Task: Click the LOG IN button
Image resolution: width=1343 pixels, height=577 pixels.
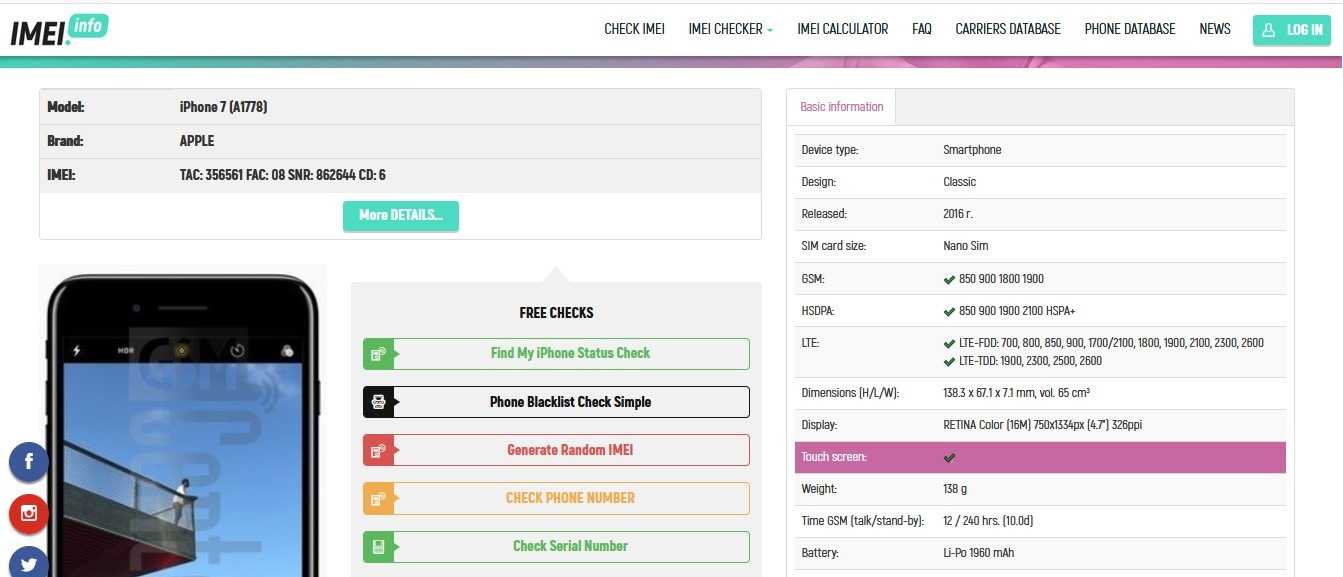Action: 1292,30
